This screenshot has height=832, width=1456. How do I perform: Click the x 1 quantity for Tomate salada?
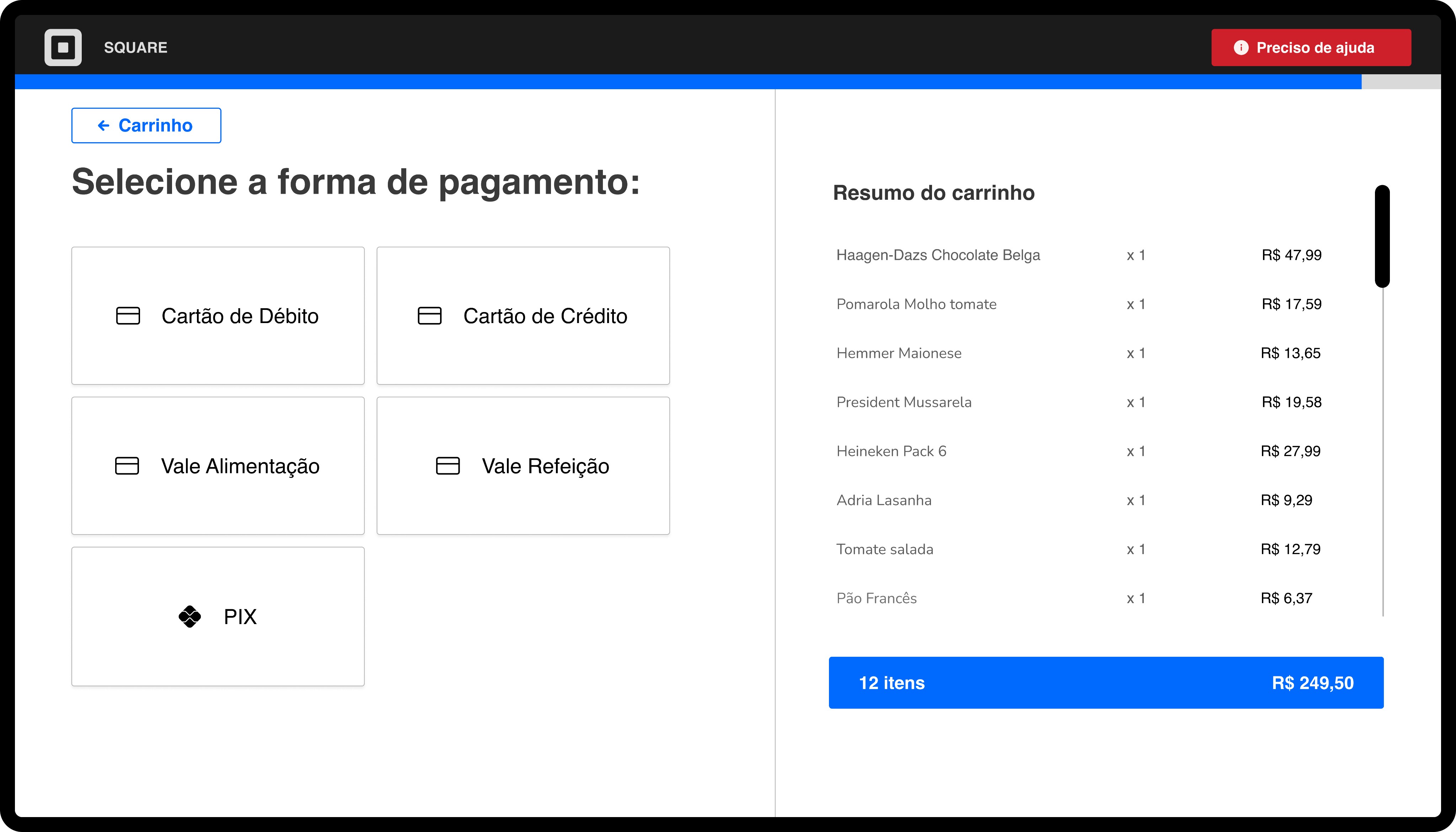1135,549
